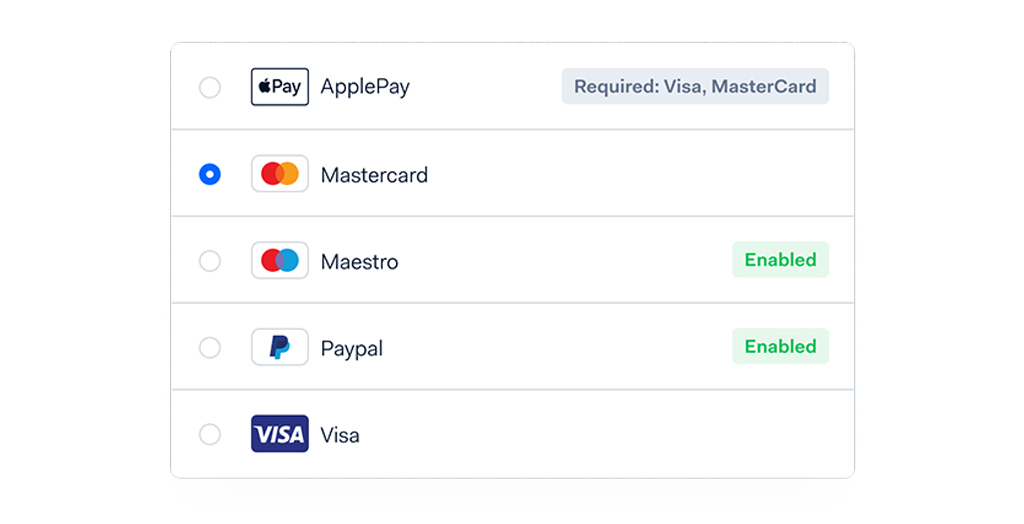Viewport: 1024px width, 524px height.
Task: Click the Enabled badge on Paypal row
Action: tap(780, 346)
